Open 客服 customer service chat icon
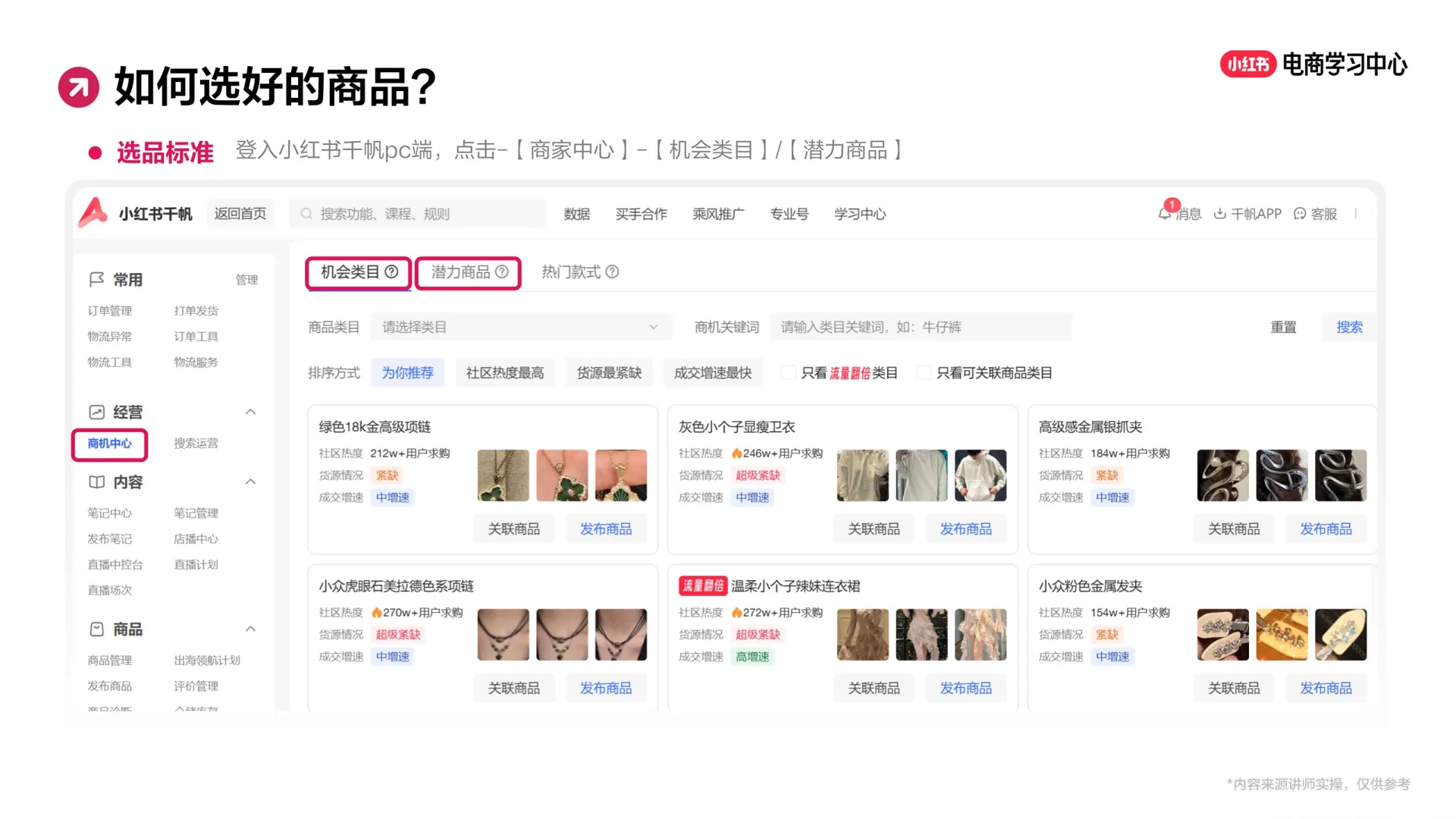The image size is (1456, 819). pos(1301,214)
